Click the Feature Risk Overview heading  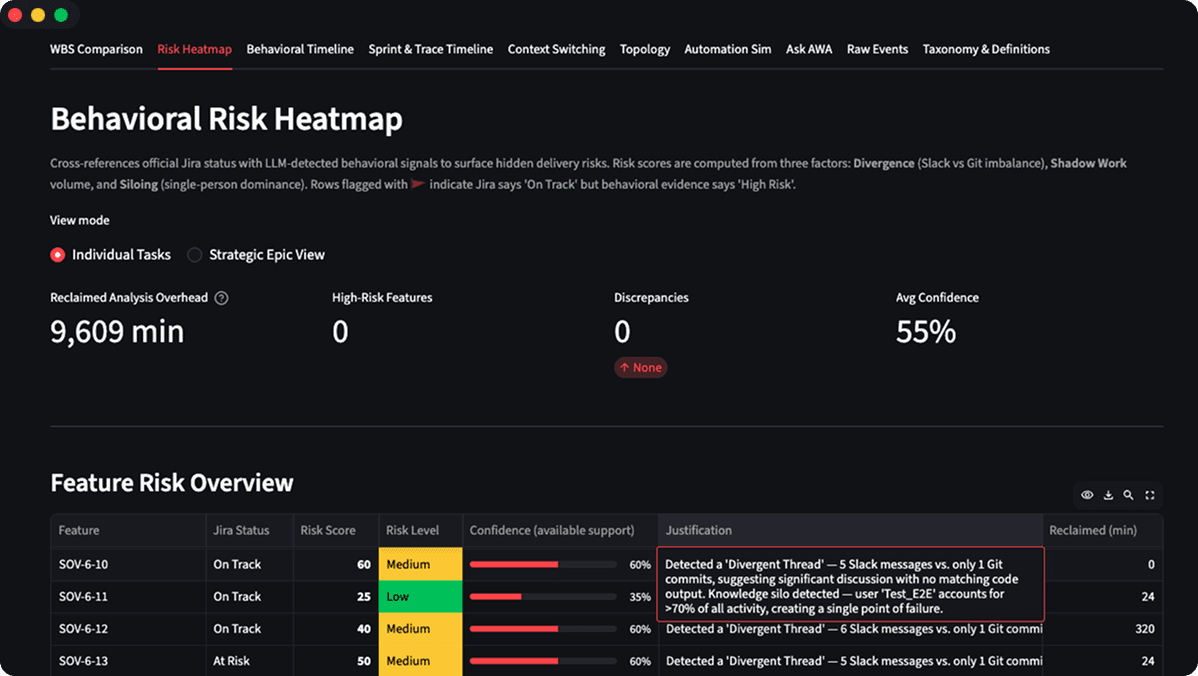[x=172, y=483]
